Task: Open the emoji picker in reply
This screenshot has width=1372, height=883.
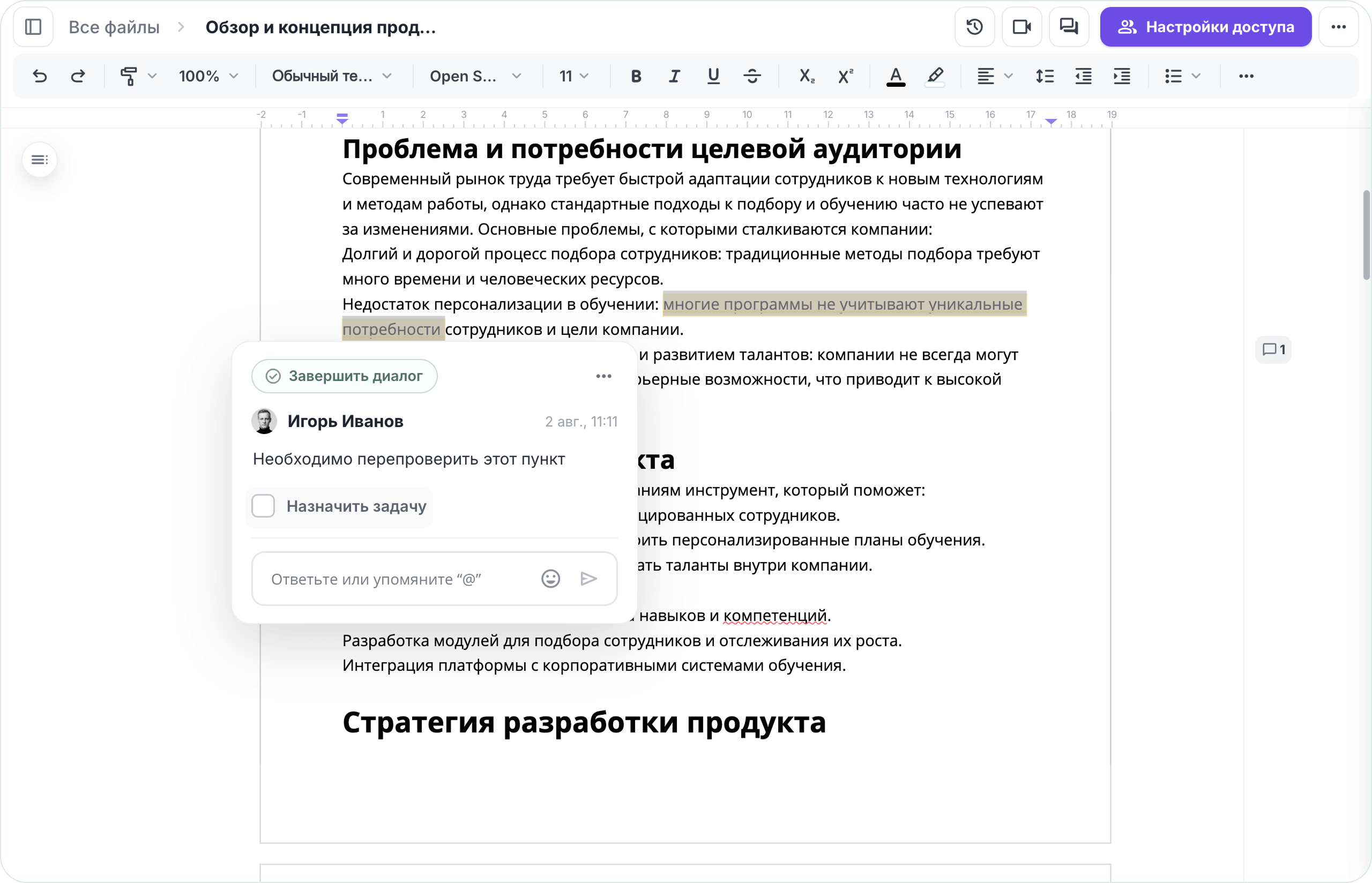Action: tap(550, 579)
